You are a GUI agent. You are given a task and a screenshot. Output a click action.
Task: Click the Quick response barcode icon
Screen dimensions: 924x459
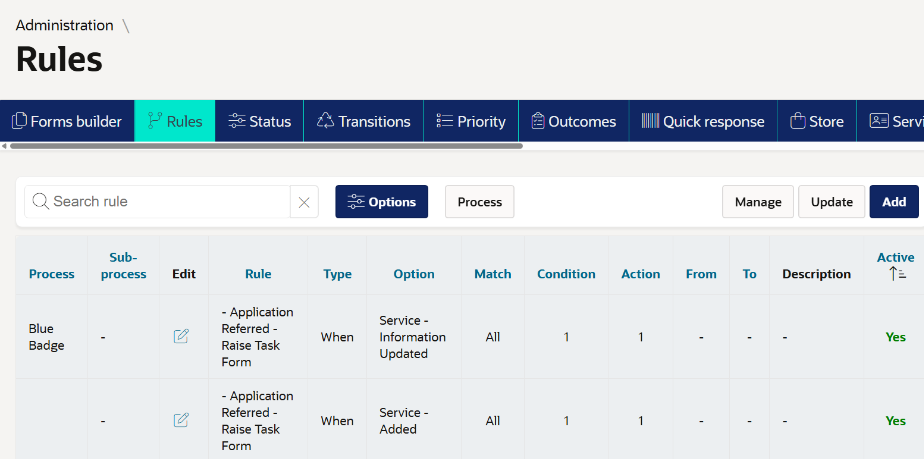(x=650, y=121)
